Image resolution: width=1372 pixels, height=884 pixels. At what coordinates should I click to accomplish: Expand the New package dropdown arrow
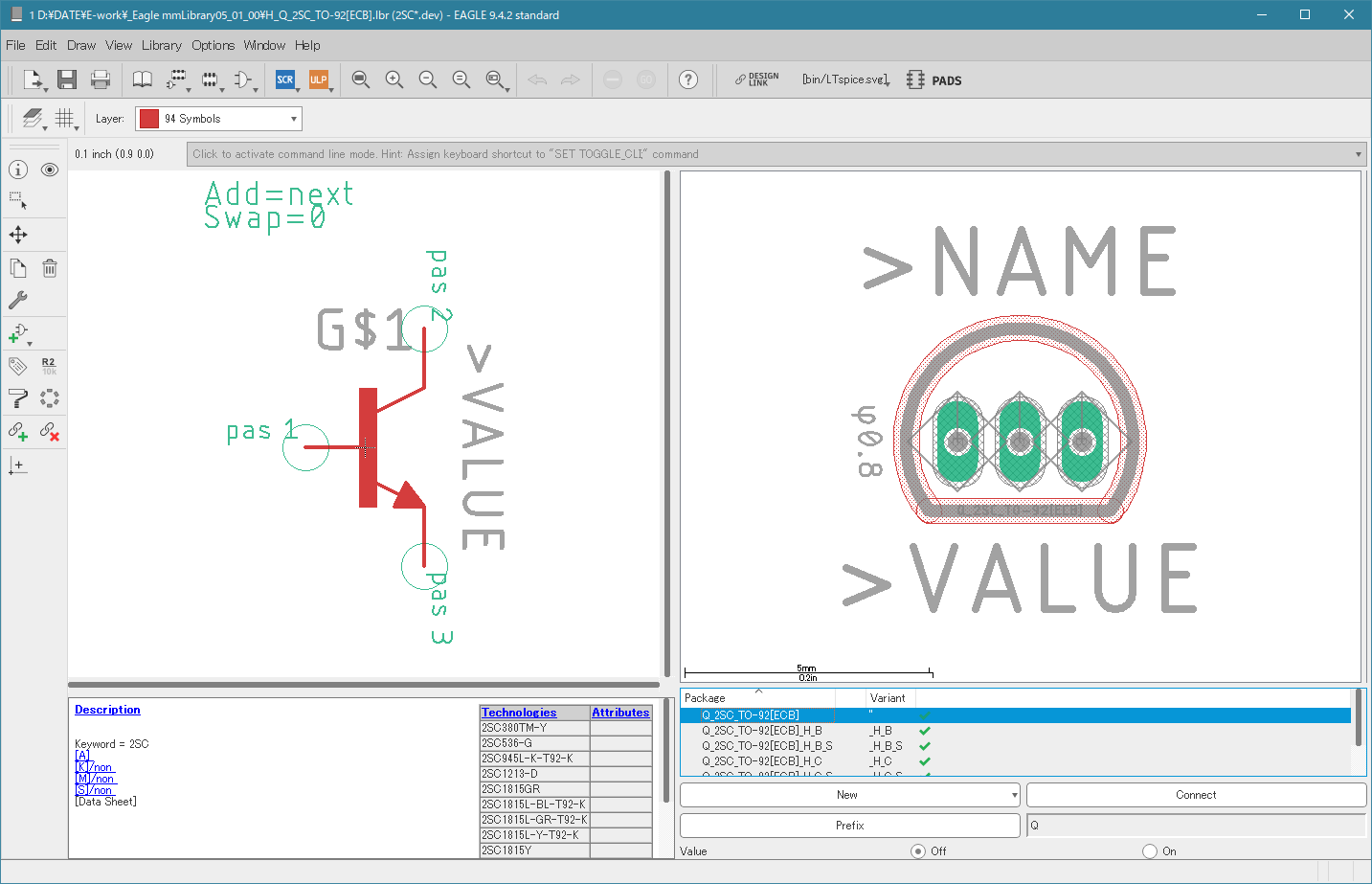click(x=1015, y=795)
